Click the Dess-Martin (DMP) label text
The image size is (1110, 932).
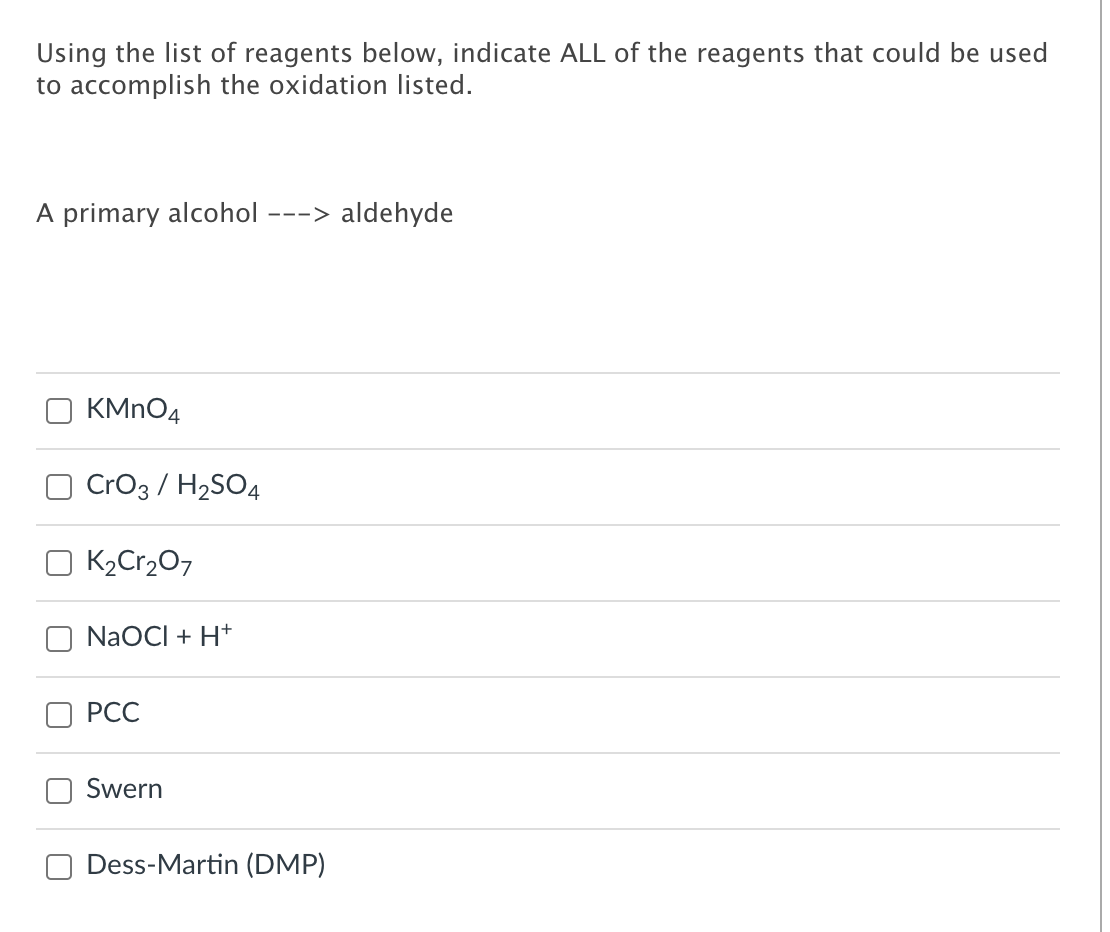pyautogui.click(x=205, y=865)
